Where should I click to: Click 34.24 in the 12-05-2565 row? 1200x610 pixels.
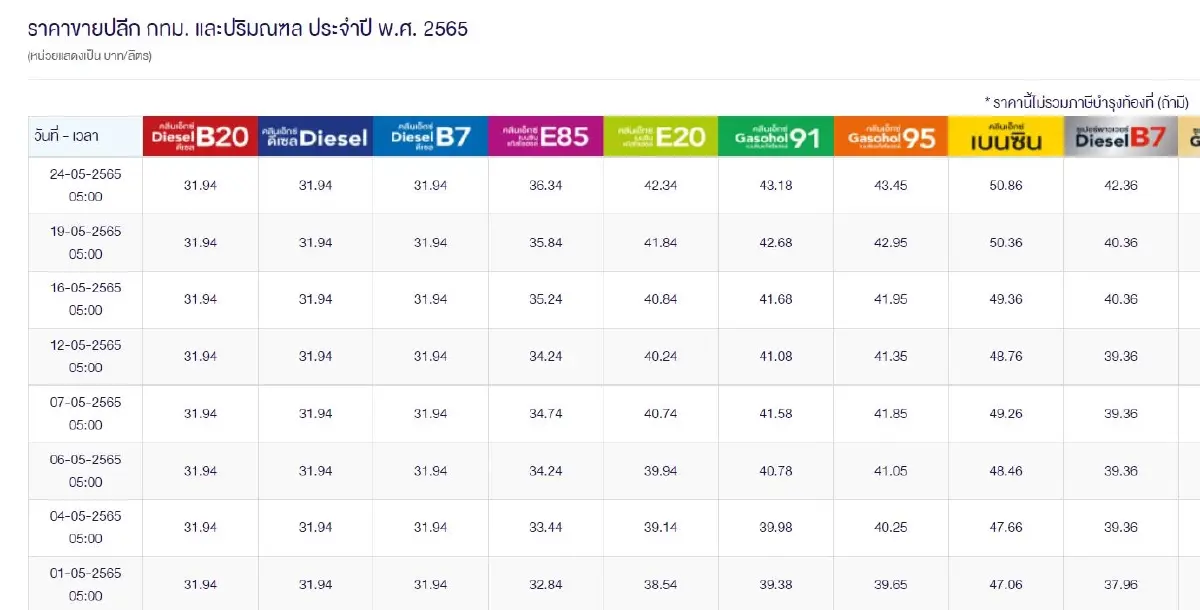pyautogui.click(x=546, y=356)
